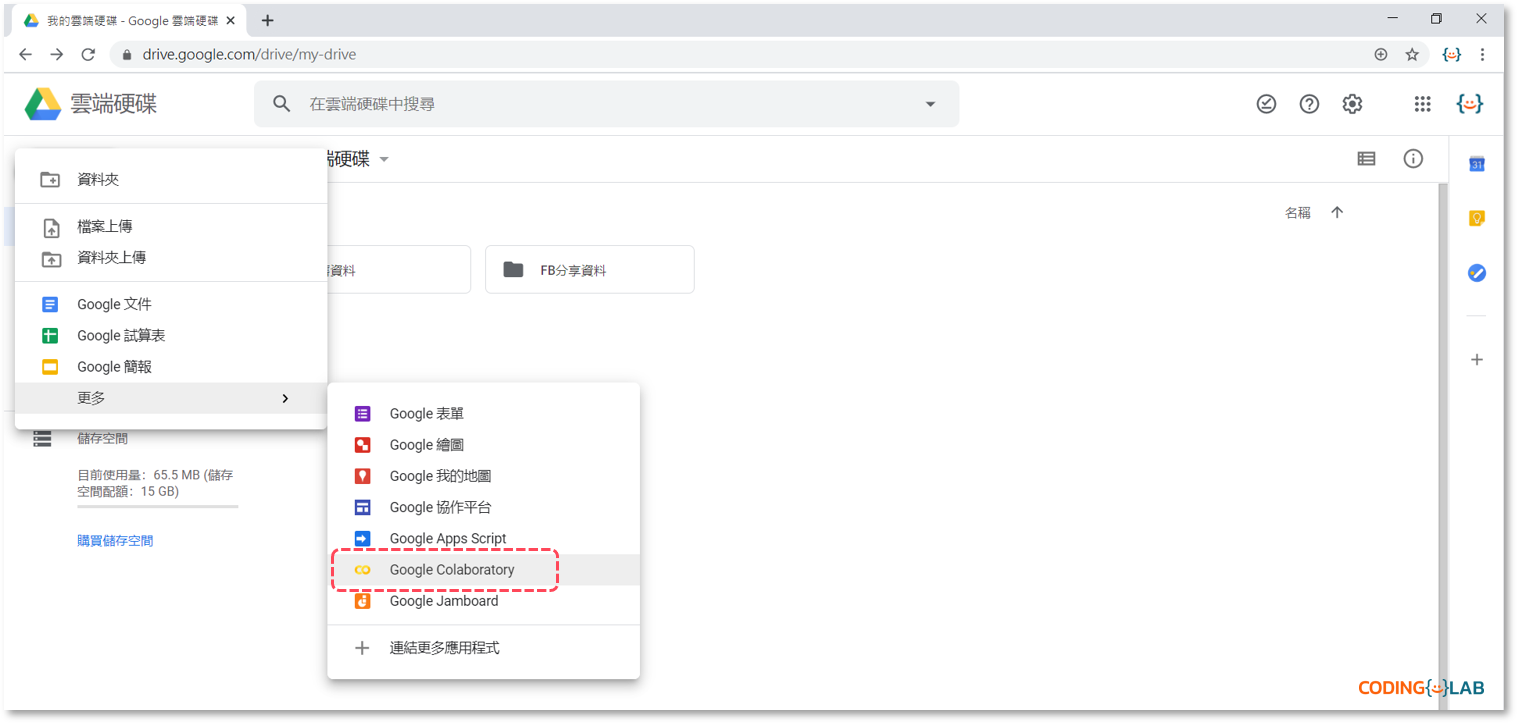Click the 購買儲存空間 link

116,541
